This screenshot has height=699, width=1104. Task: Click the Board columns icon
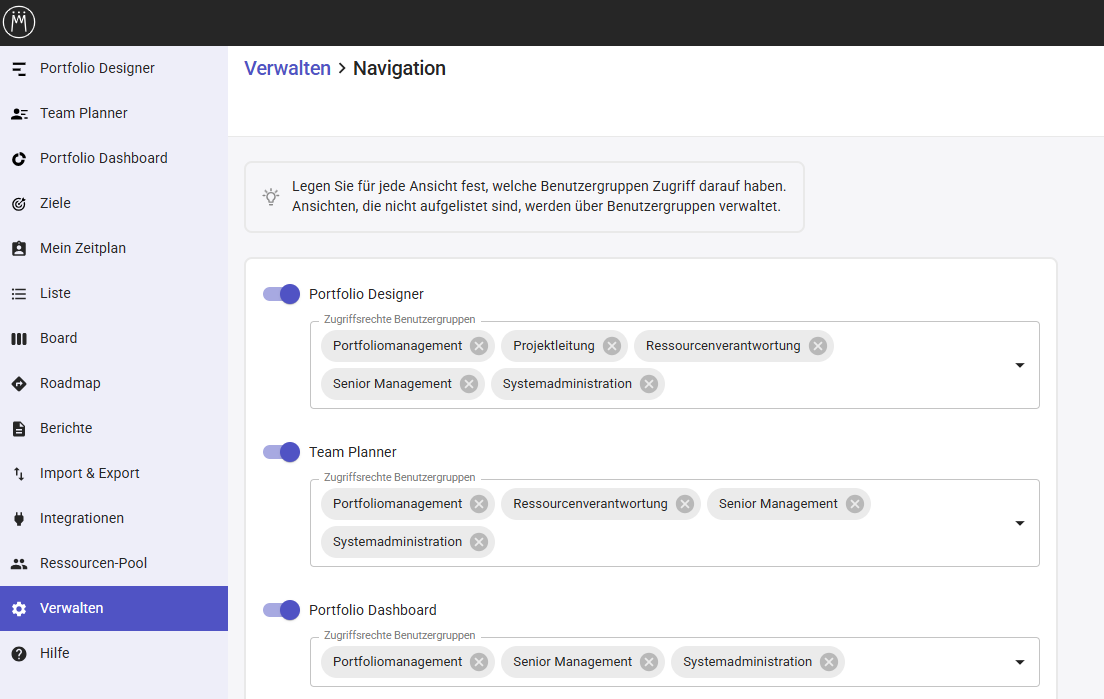[x=19, y=339]
